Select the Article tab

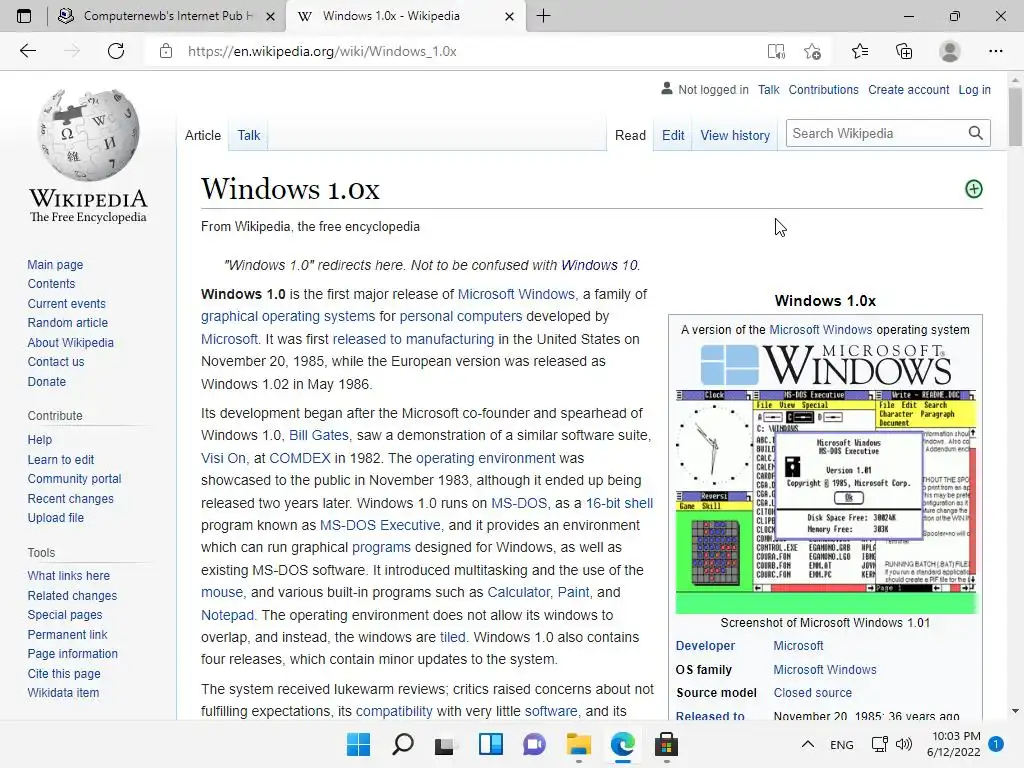(202, 135)
